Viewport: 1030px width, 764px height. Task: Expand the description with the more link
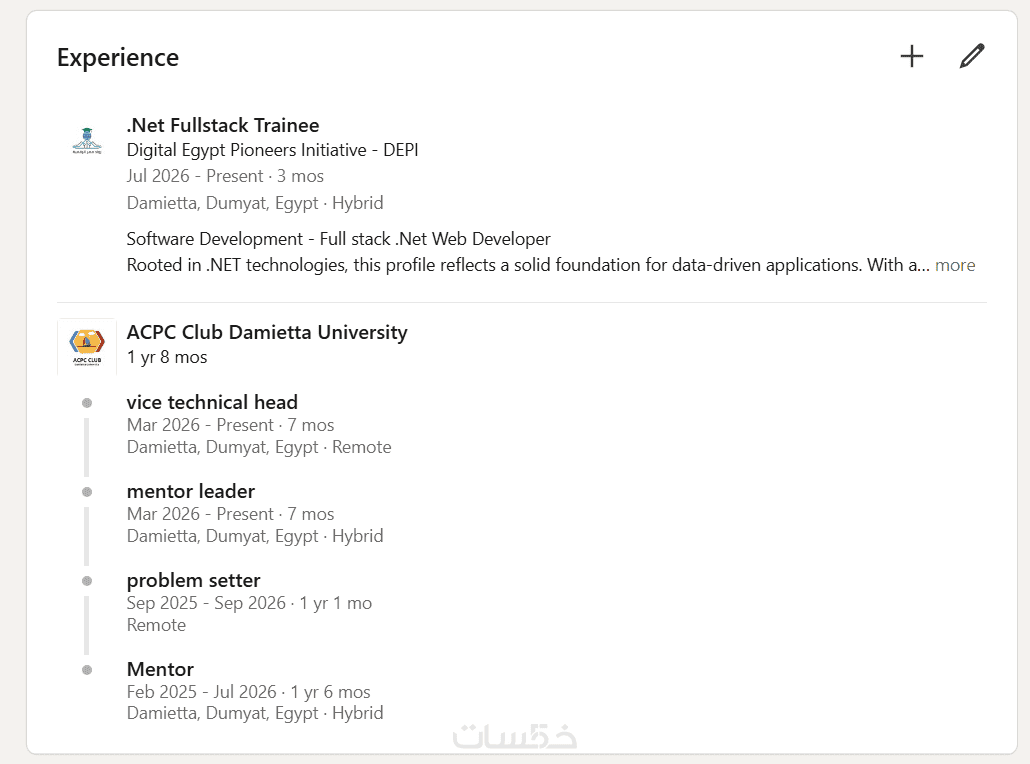(x=954, y=265)
